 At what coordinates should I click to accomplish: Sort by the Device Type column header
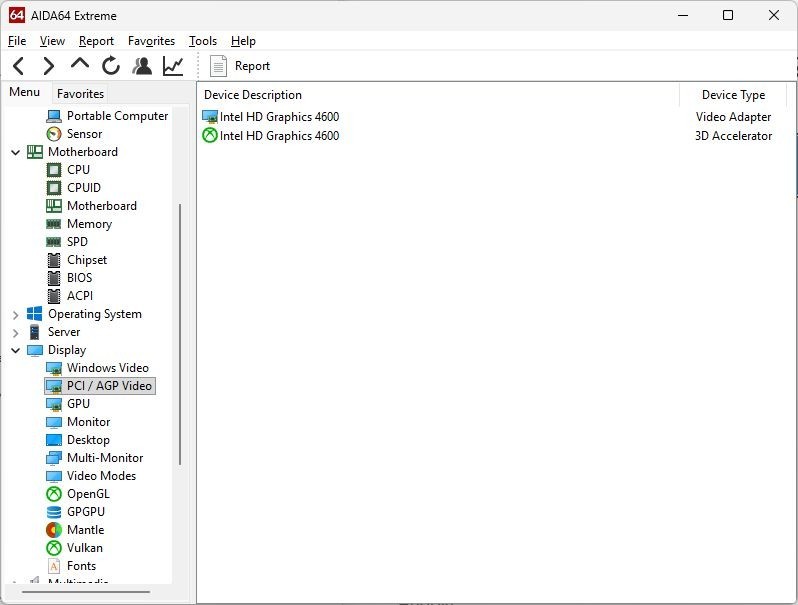[733, 95]
